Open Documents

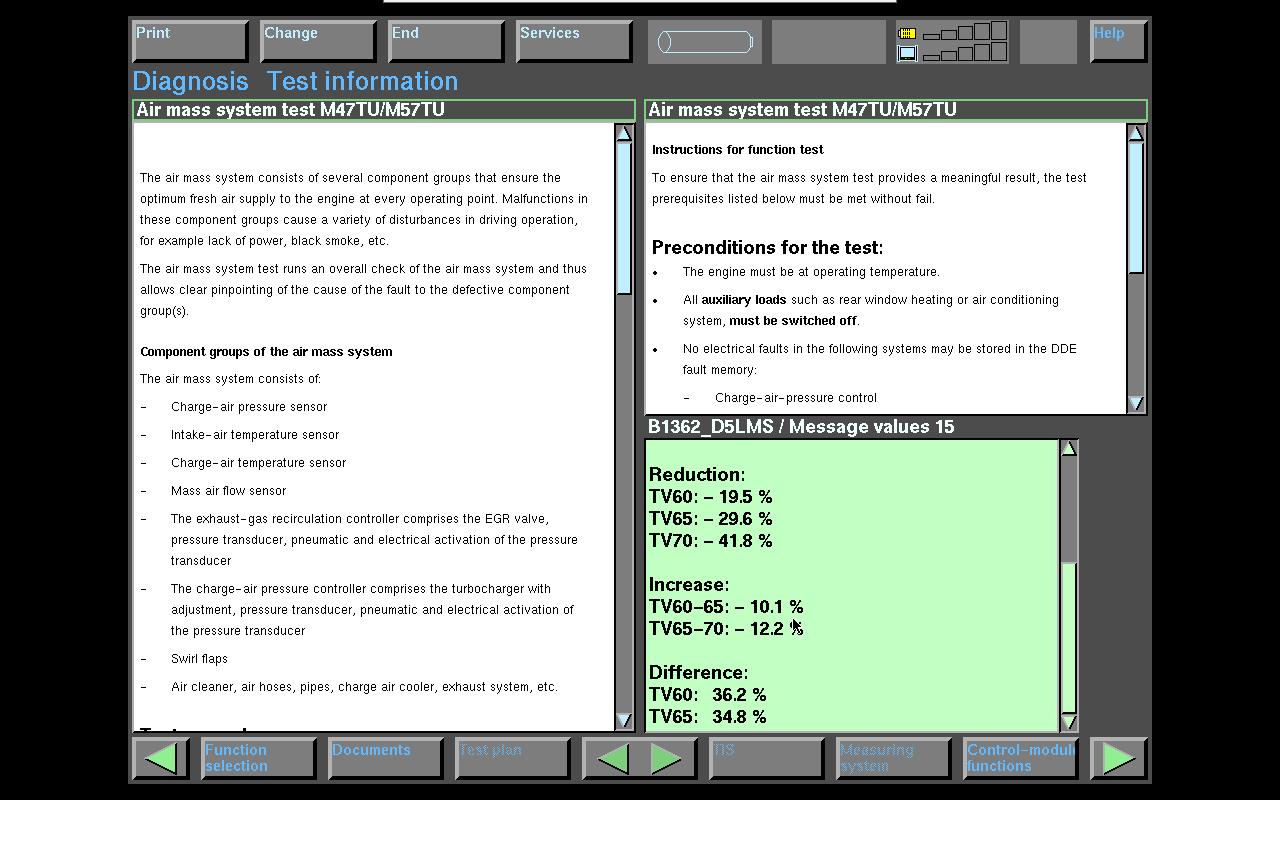[385, 758]
